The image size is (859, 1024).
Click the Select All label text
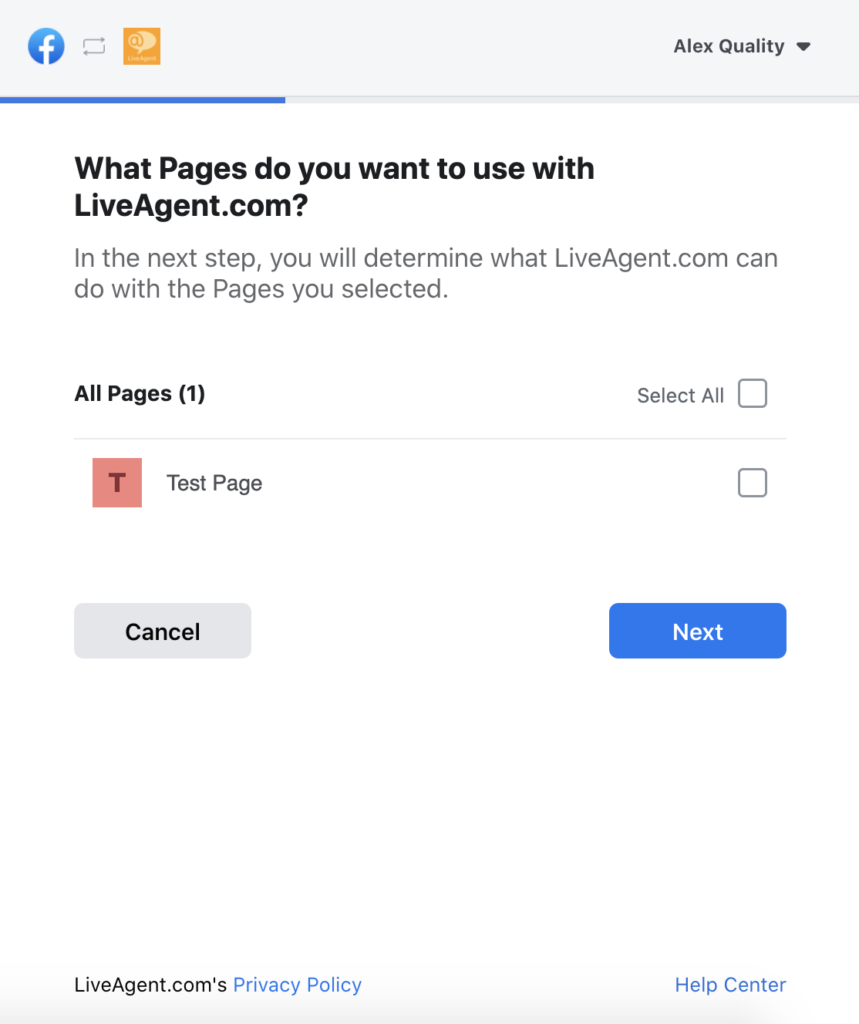tap(680, 396)
